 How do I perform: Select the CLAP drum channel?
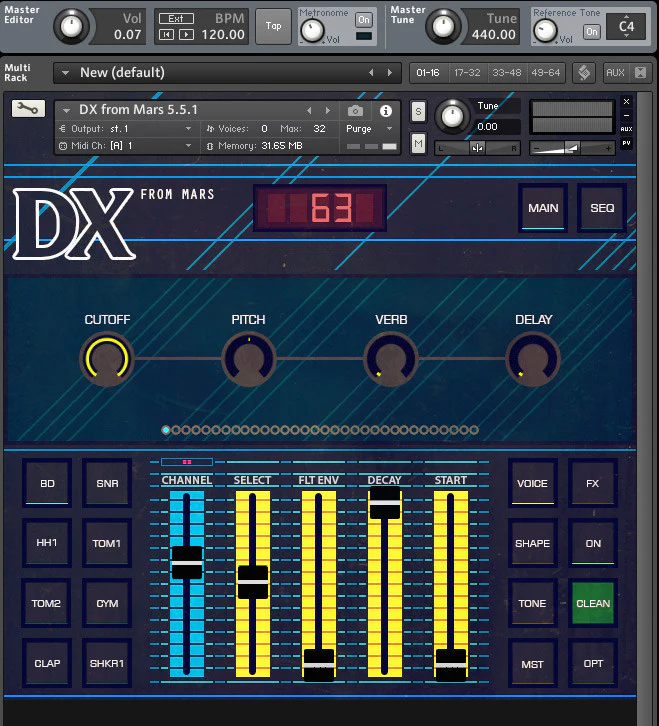click(47, 663)
